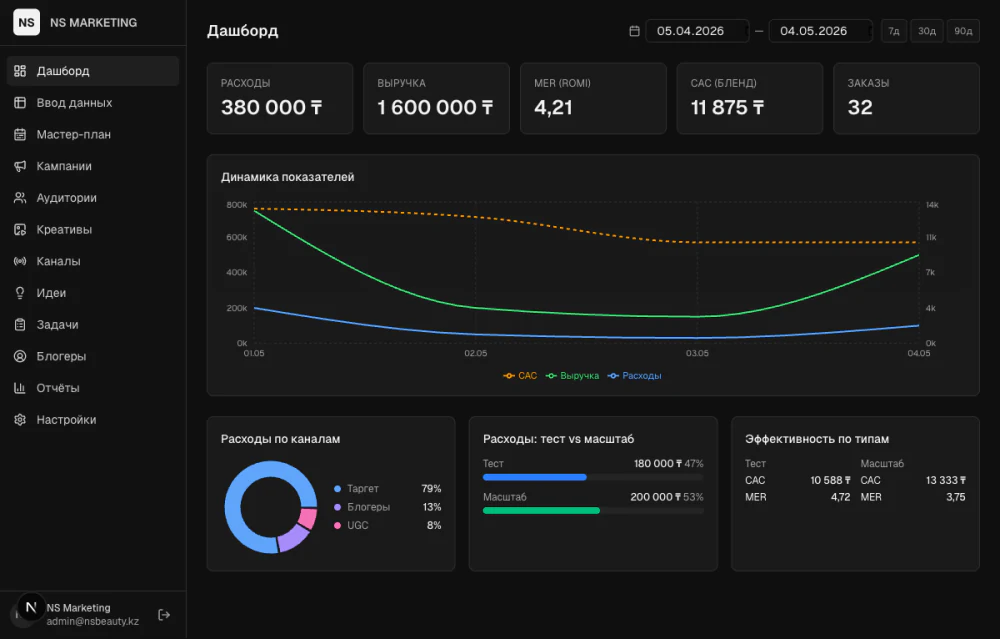Click the blue Тест spending progress bar
The image size is (1000, 639).
point(534,477)
